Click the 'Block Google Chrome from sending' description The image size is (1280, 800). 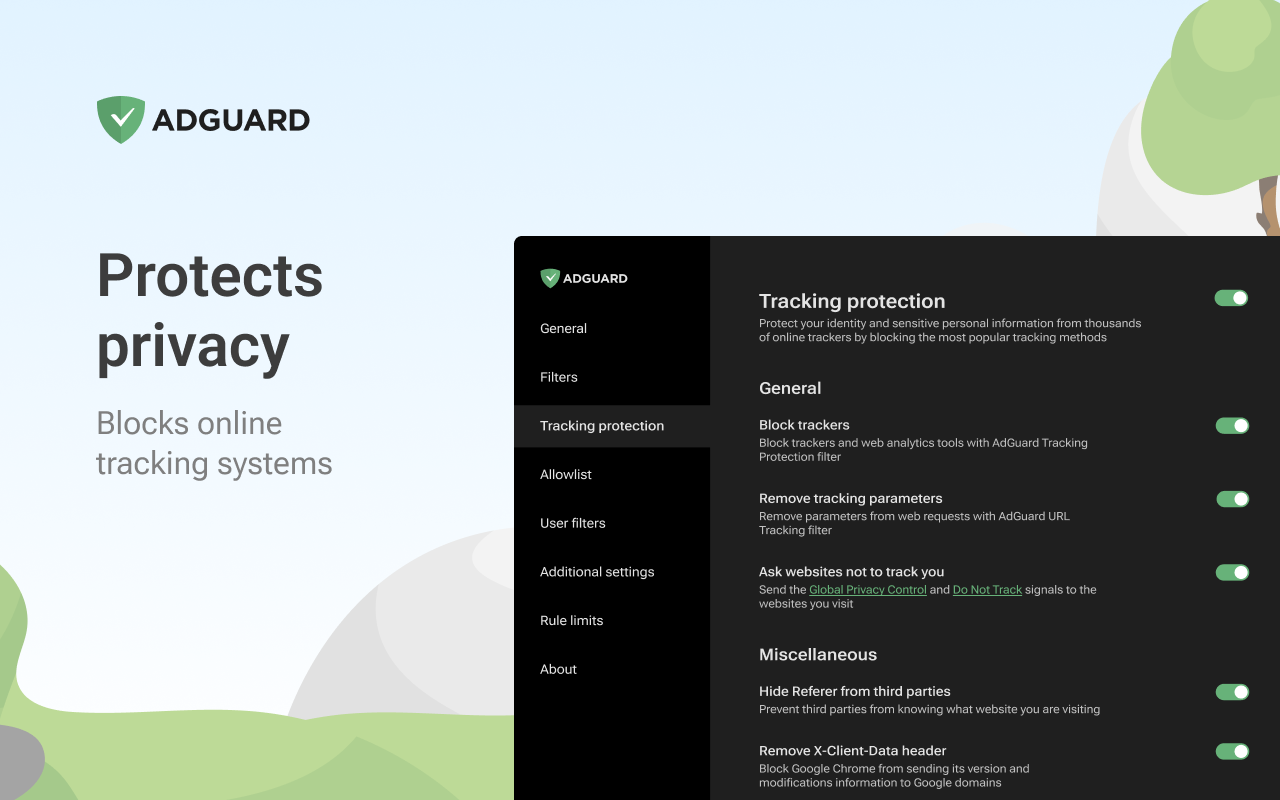click(x=894, y=776)
